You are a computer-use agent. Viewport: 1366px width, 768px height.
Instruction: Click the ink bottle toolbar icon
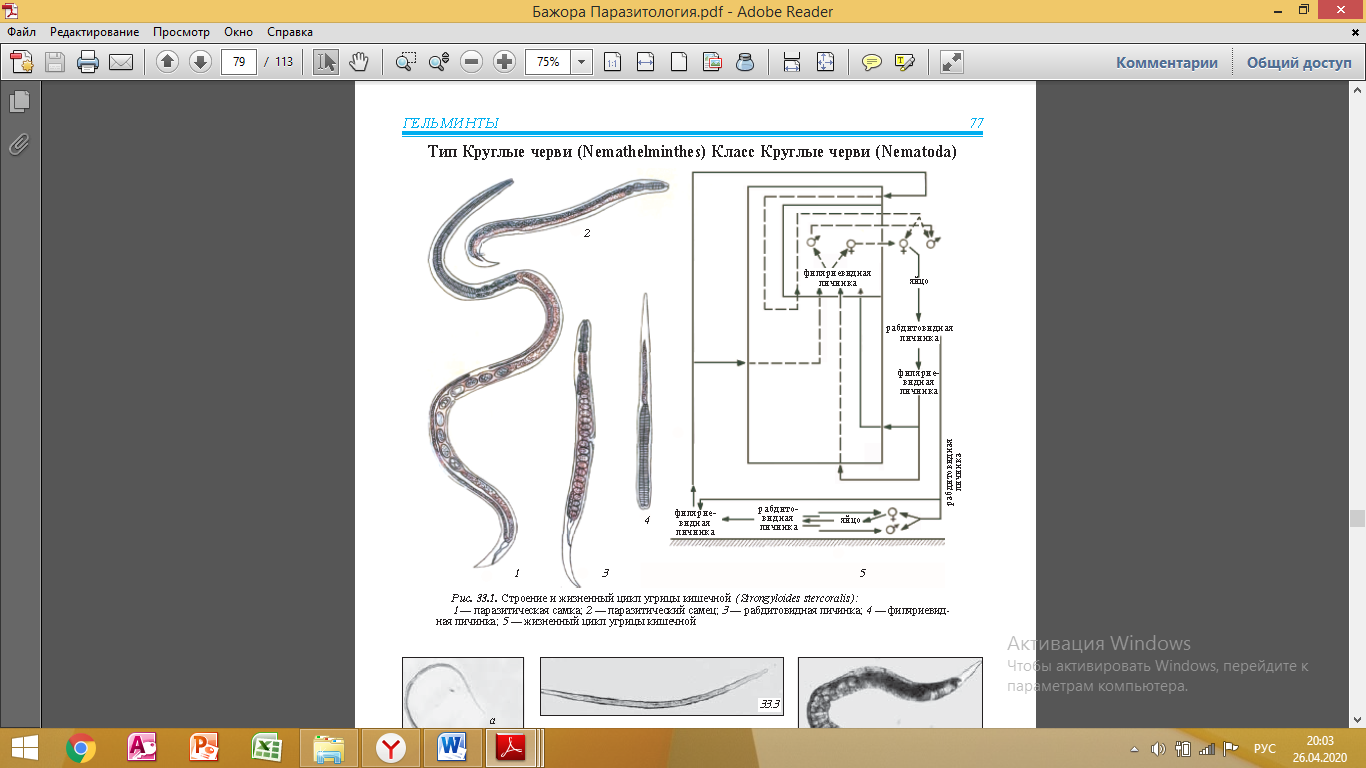745,62
